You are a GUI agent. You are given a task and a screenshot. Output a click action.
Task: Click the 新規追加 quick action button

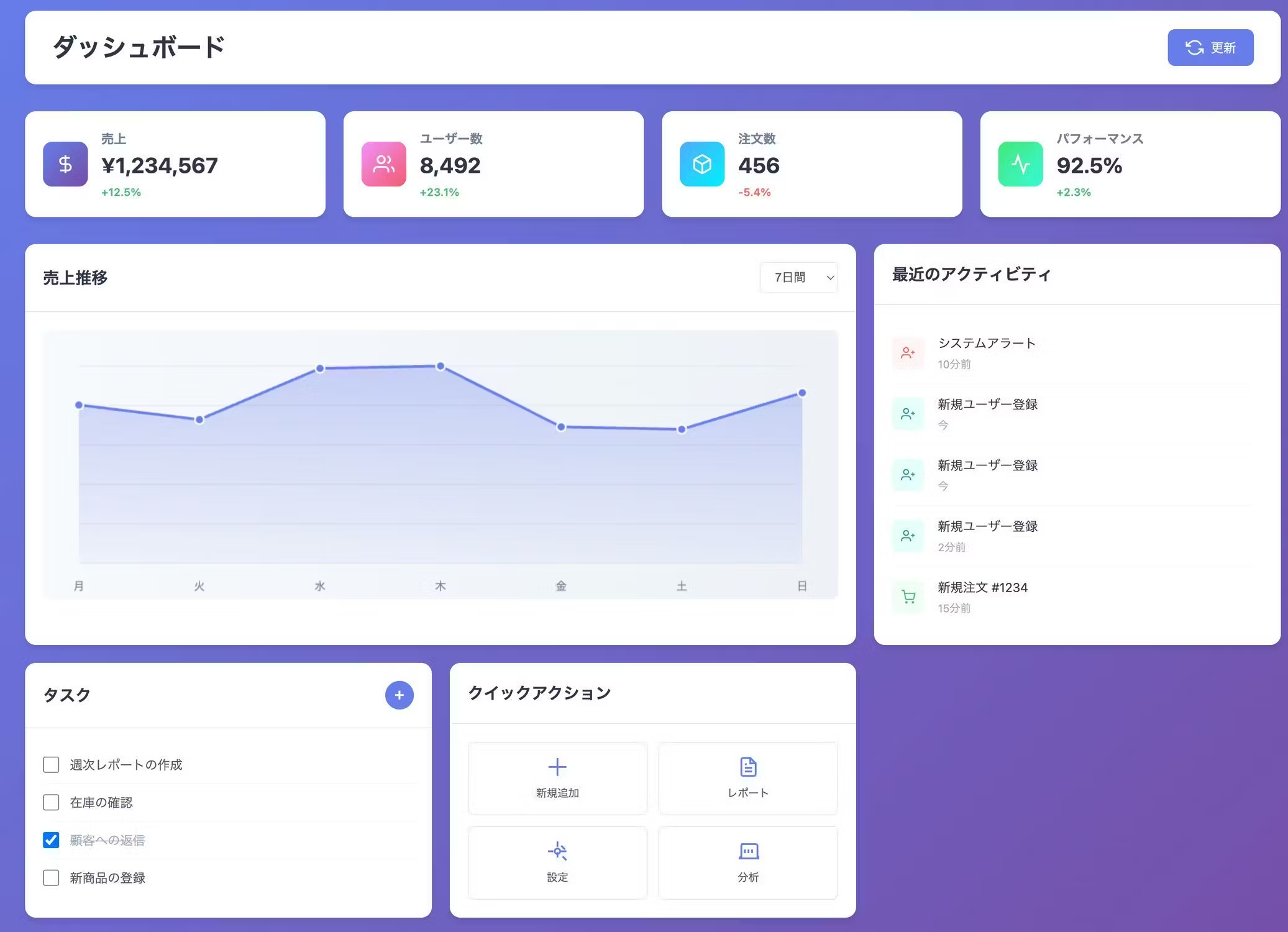[x=557, y=778]
